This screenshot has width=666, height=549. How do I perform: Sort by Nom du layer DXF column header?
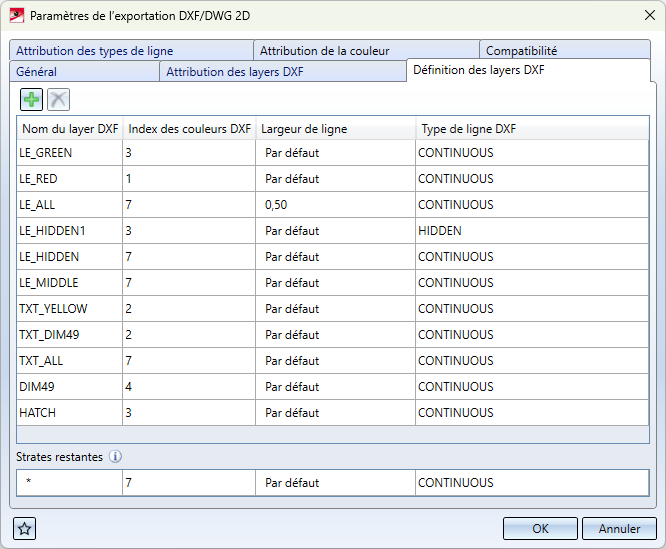pos(70,129)
